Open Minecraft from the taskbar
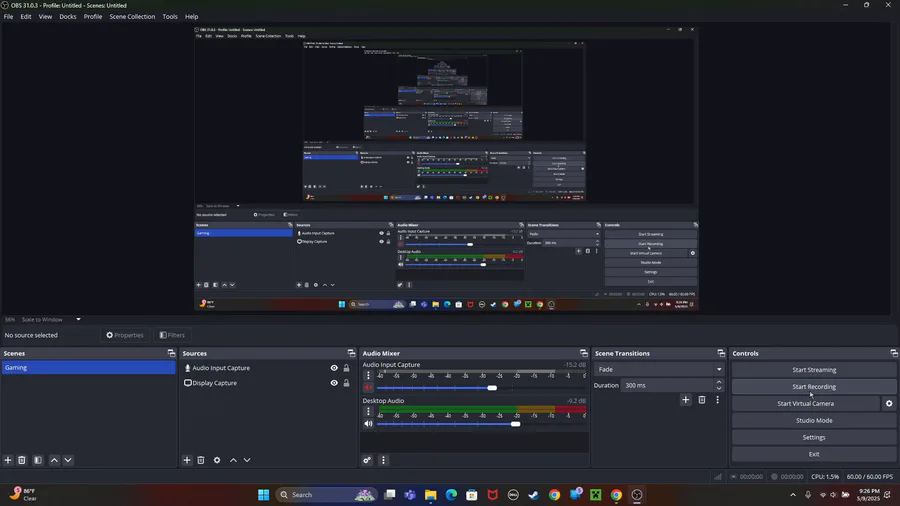Screen dimensions: 900x506 (596, 495)
